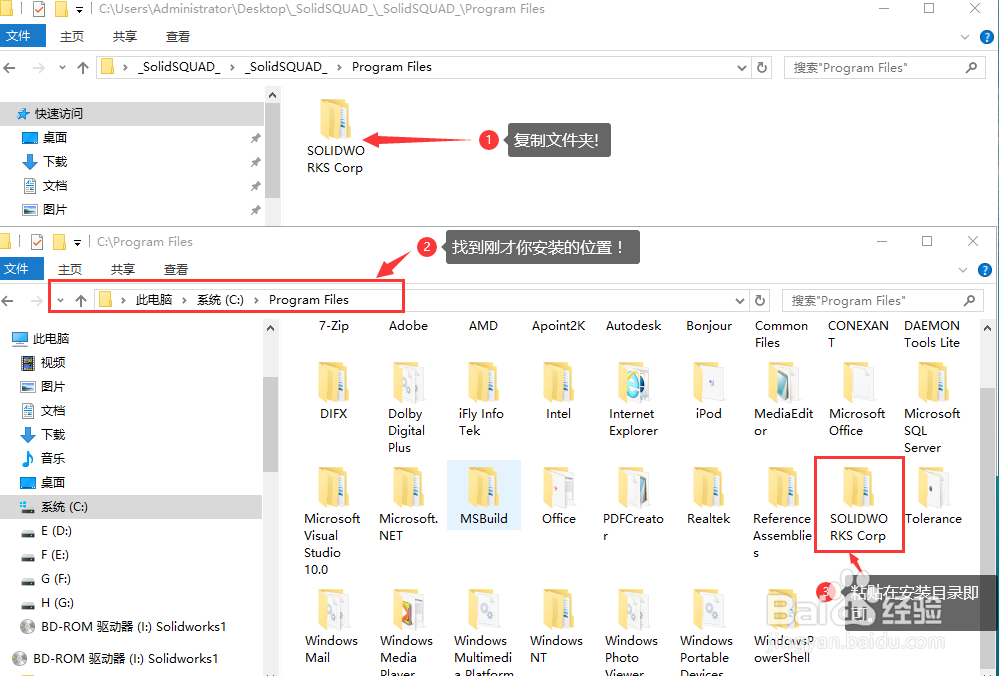Open the Internet Explorer folder
This screenshot has width=999, height=676.
point(633,399)
